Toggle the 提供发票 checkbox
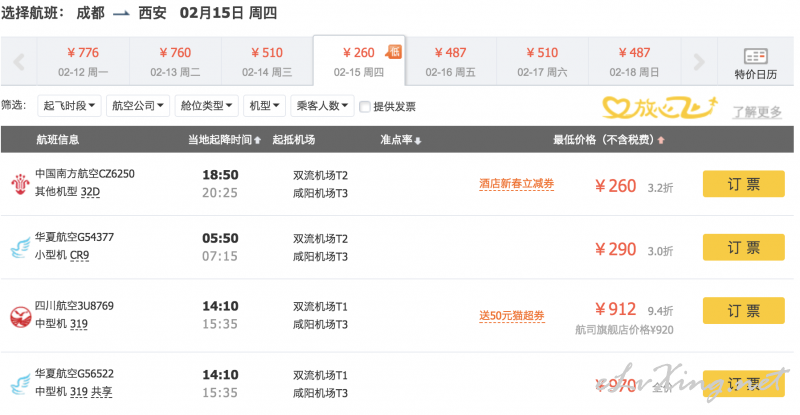 [x=365, y=107]
